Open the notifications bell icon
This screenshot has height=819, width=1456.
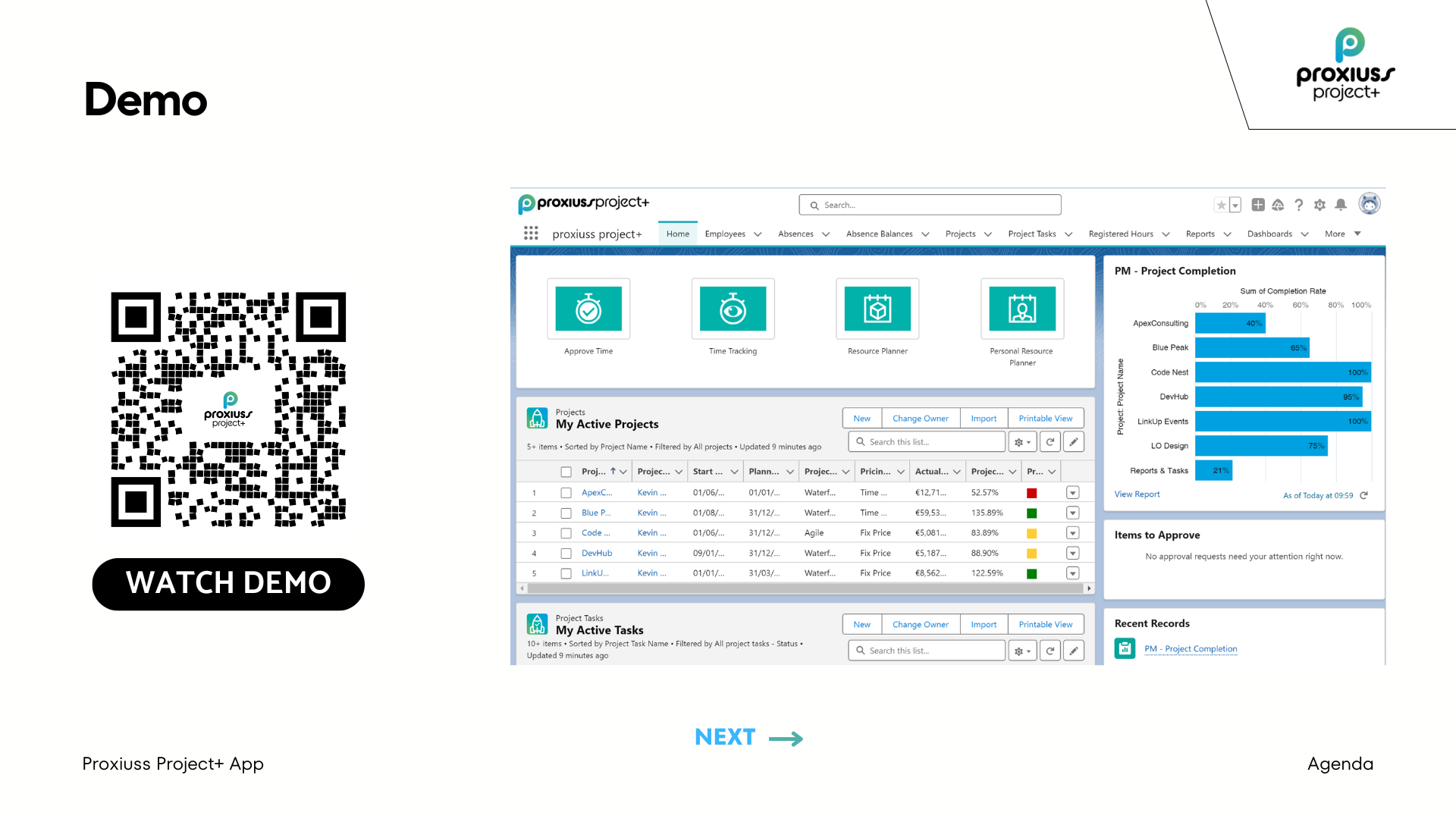[x=1341, y=205]
